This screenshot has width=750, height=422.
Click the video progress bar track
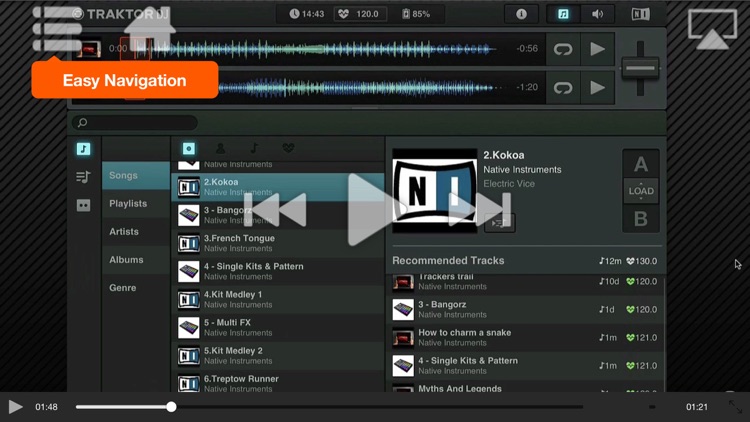329,407
